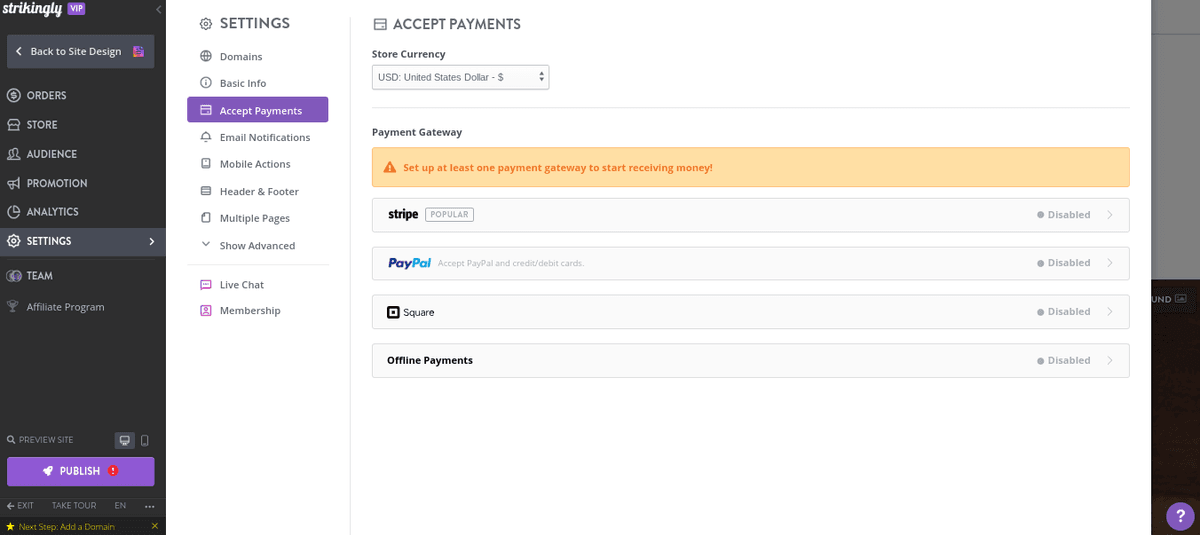Click the Promotion megaphone icon

[x=14, y=183]
